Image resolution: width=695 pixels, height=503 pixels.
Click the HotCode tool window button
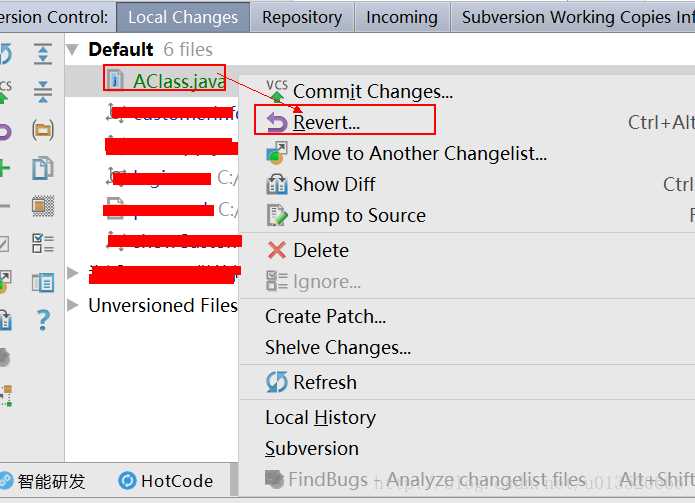pyautogui.click(x=166, y=481)
